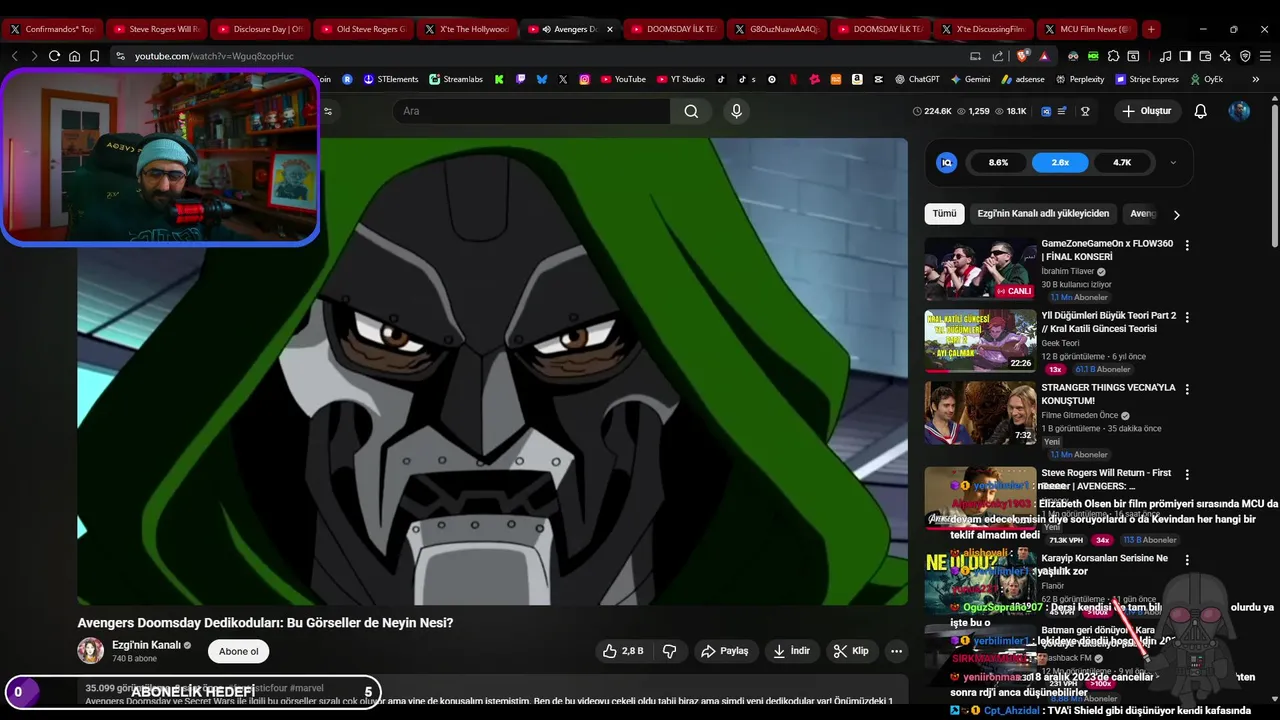Open the Instagram bookmark icon

coord(585,79)
